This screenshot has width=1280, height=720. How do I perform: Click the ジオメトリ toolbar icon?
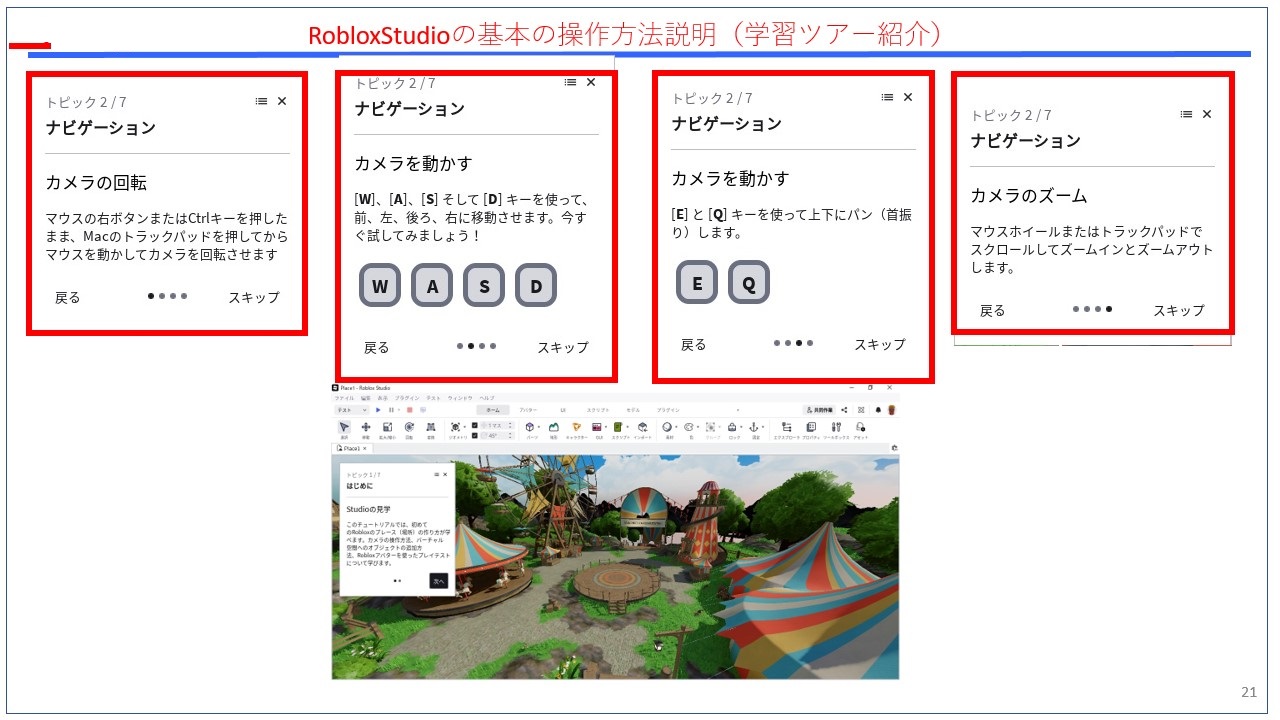coord(455,428)
